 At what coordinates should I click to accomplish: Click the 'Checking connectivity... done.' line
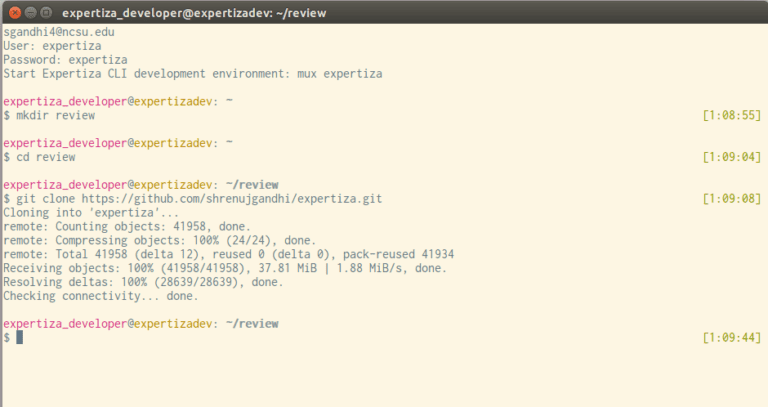pos(100,296)
